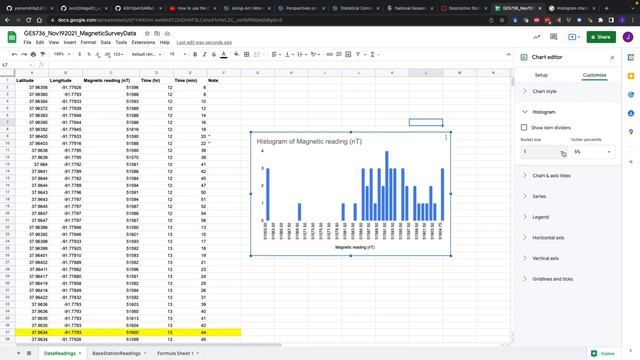This screenshot has width=640, height=360.
Task: Expand the Chart & axis titles section
Action: coord(568,176)
